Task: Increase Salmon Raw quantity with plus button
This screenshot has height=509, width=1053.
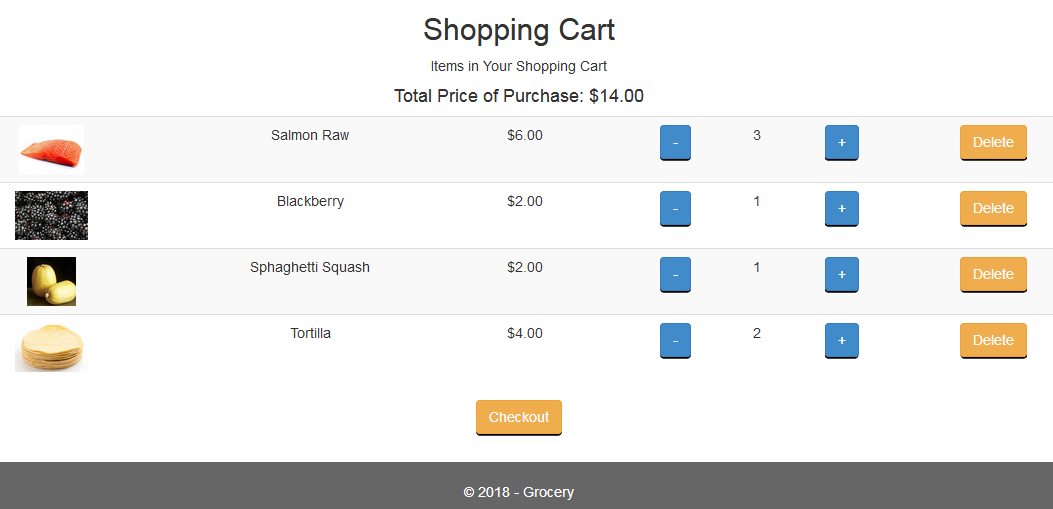Action: point(841,143)
